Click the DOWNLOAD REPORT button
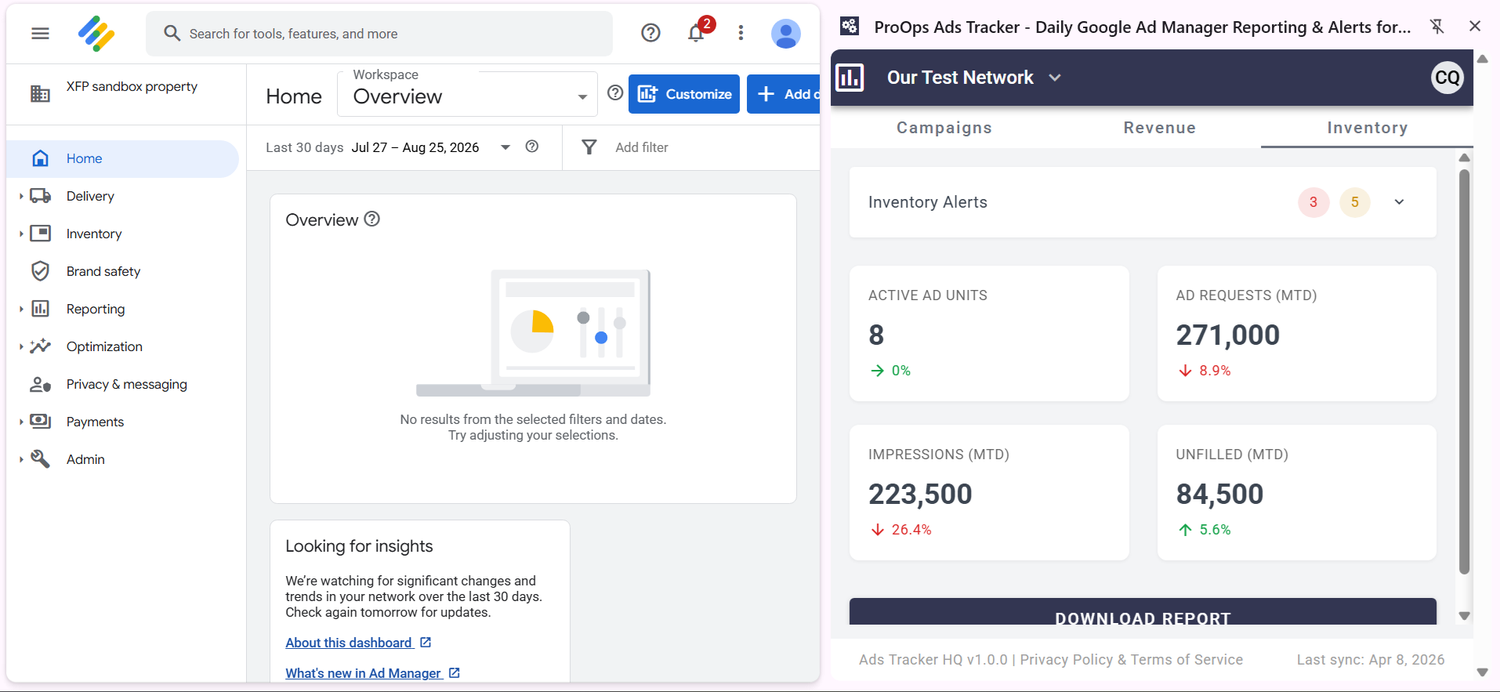The image size is (1500, 692). [1143, 613]
